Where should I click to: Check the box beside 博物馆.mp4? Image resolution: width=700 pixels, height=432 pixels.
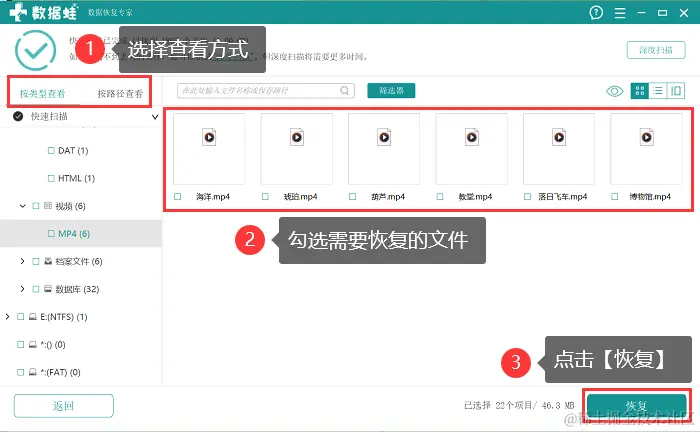[615, 196]
